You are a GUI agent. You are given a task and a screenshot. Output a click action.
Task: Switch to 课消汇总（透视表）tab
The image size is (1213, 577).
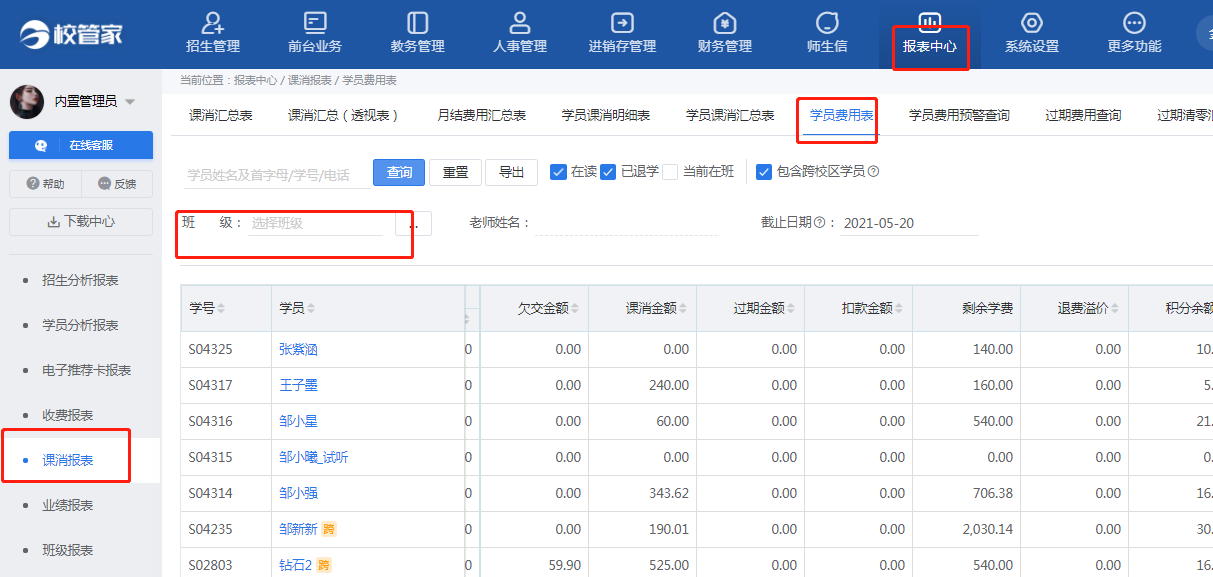[345, 116]
